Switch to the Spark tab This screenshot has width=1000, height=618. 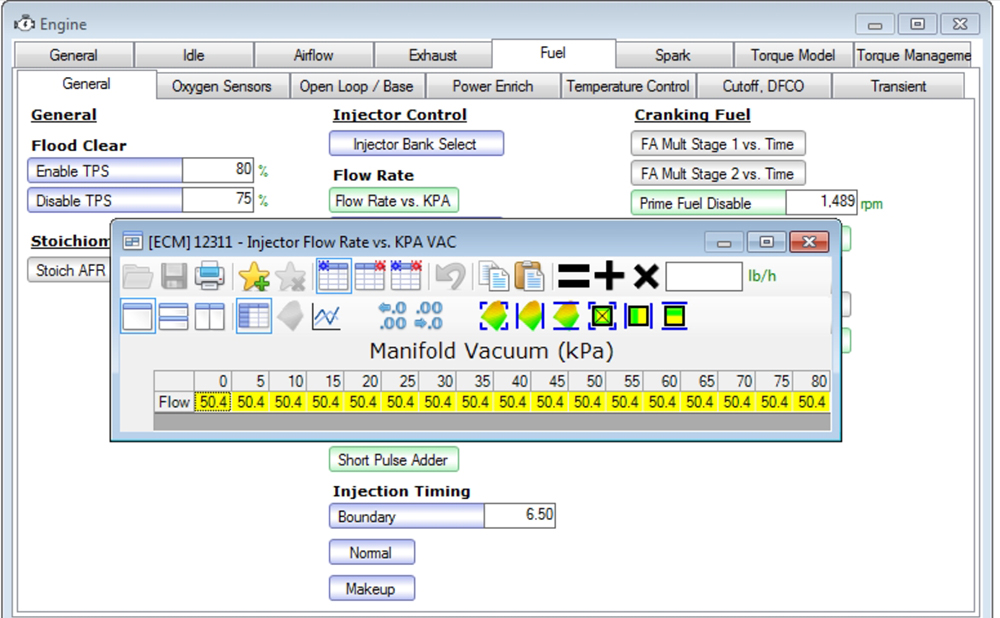pos(673,55)
